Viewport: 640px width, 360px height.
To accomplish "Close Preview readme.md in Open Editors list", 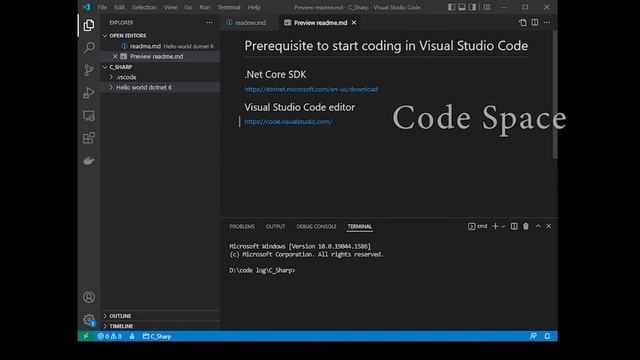I will coord(115,56).
